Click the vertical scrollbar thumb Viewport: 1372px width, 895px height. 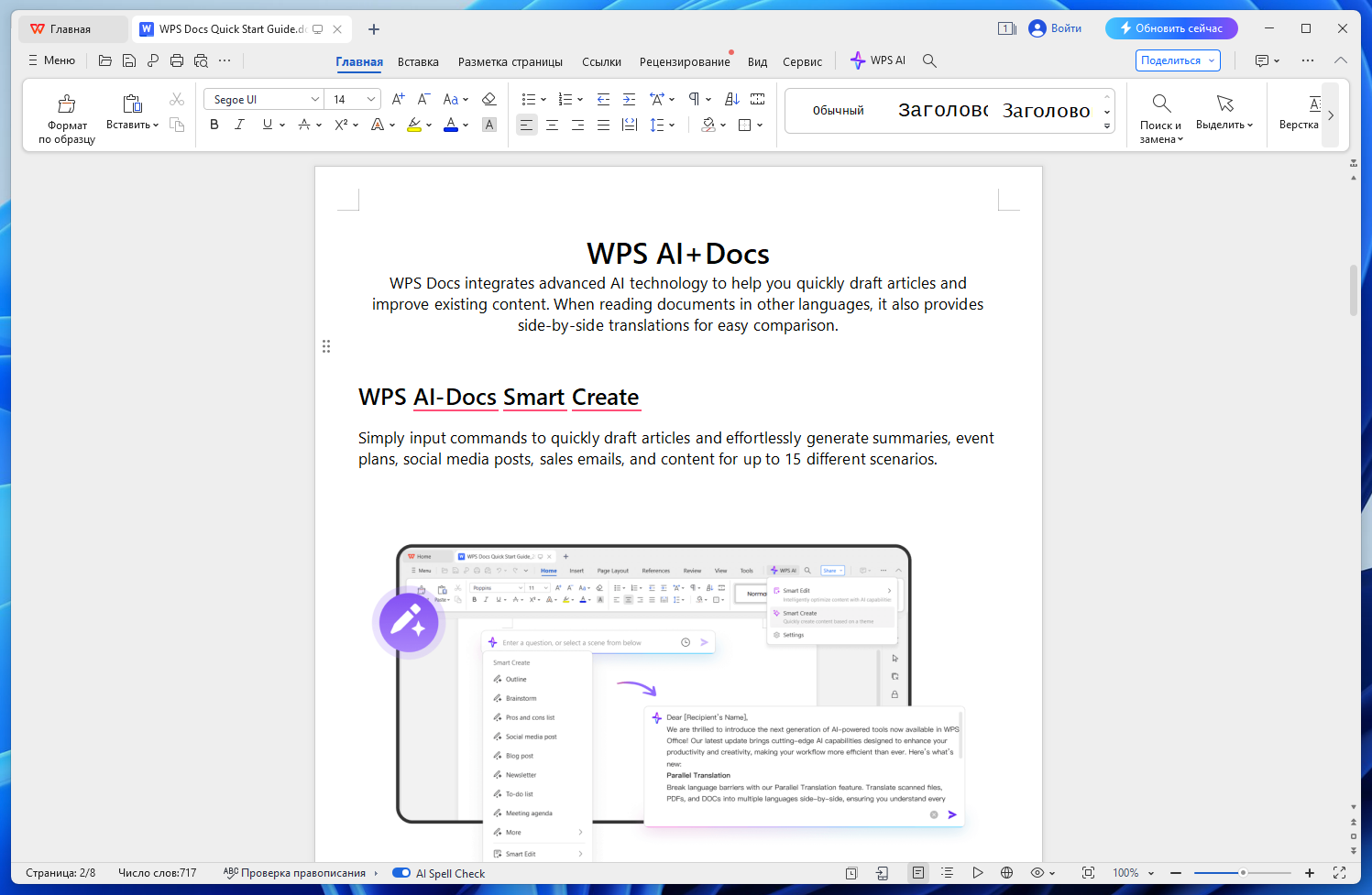coord(1354,290)
